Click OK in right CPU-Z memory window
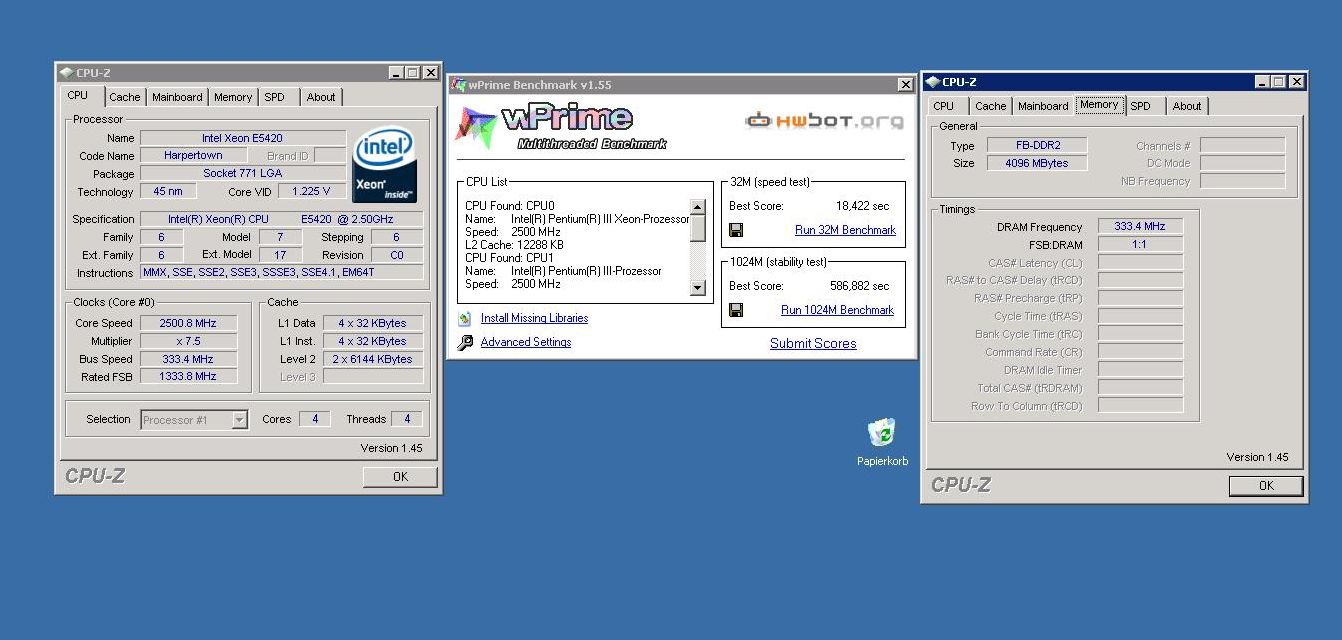The height and width of the screenshot is (640, 1342). (x=1266, y=486)
